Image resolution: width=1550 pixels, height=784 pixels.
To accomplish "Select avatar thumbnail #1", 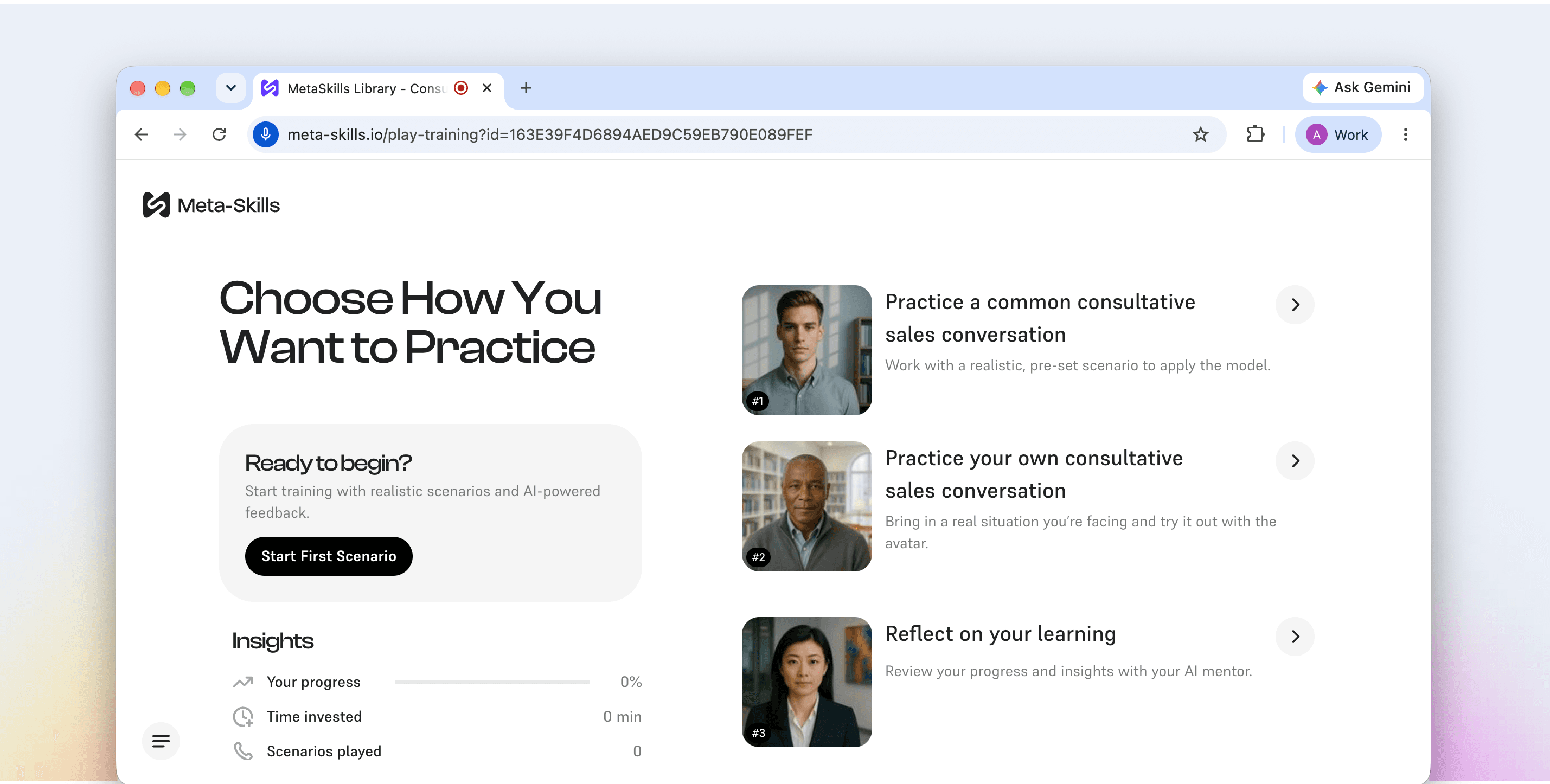I will tap(806, 350).
